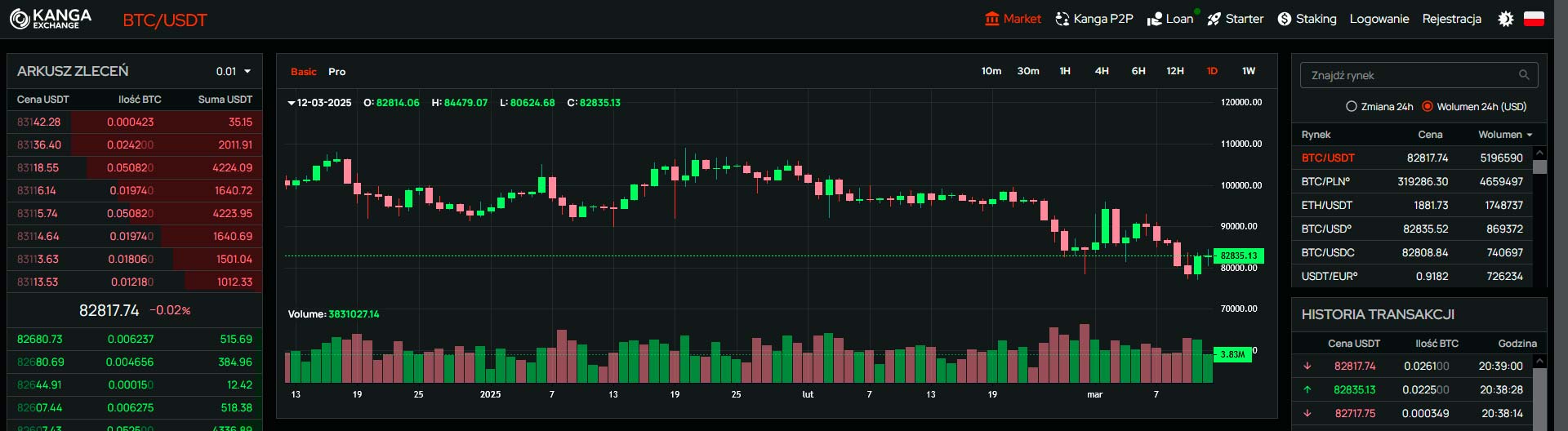Open language selector Polish flag
Screen dimensions: 1568x431
pos(1534,19)
